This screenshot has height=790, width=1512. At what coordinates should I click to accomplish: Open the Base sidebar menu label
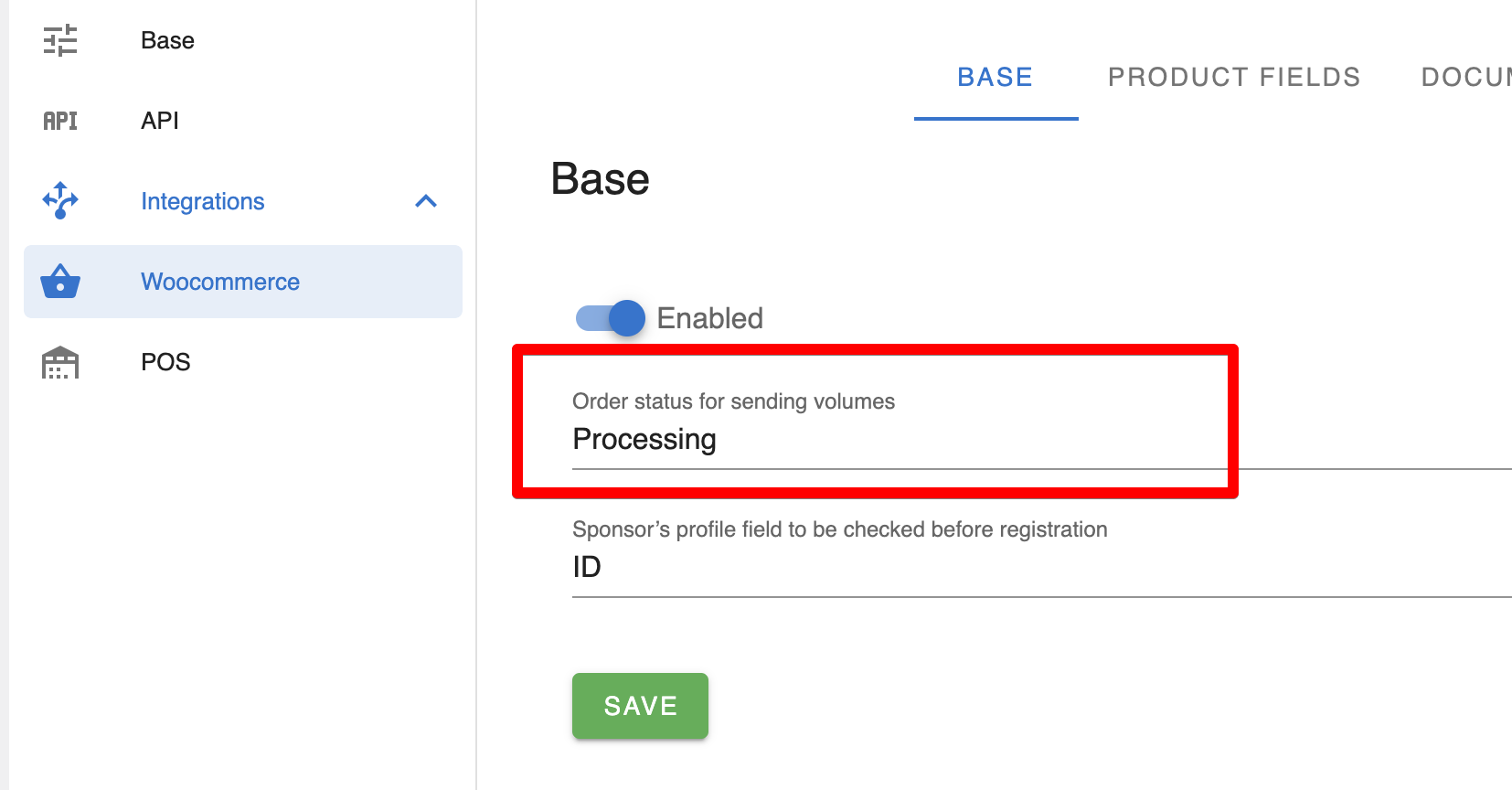167,40
